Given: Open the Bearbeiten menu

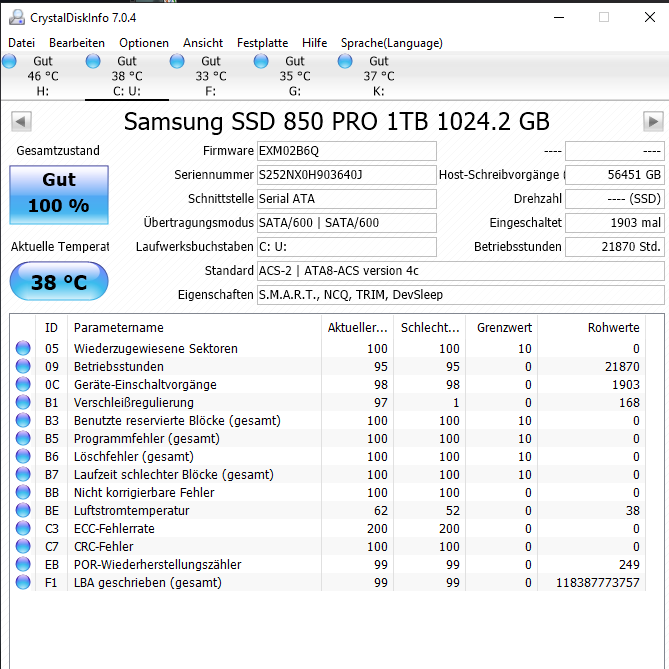Looking at the screenshot, I should [77, 43].
